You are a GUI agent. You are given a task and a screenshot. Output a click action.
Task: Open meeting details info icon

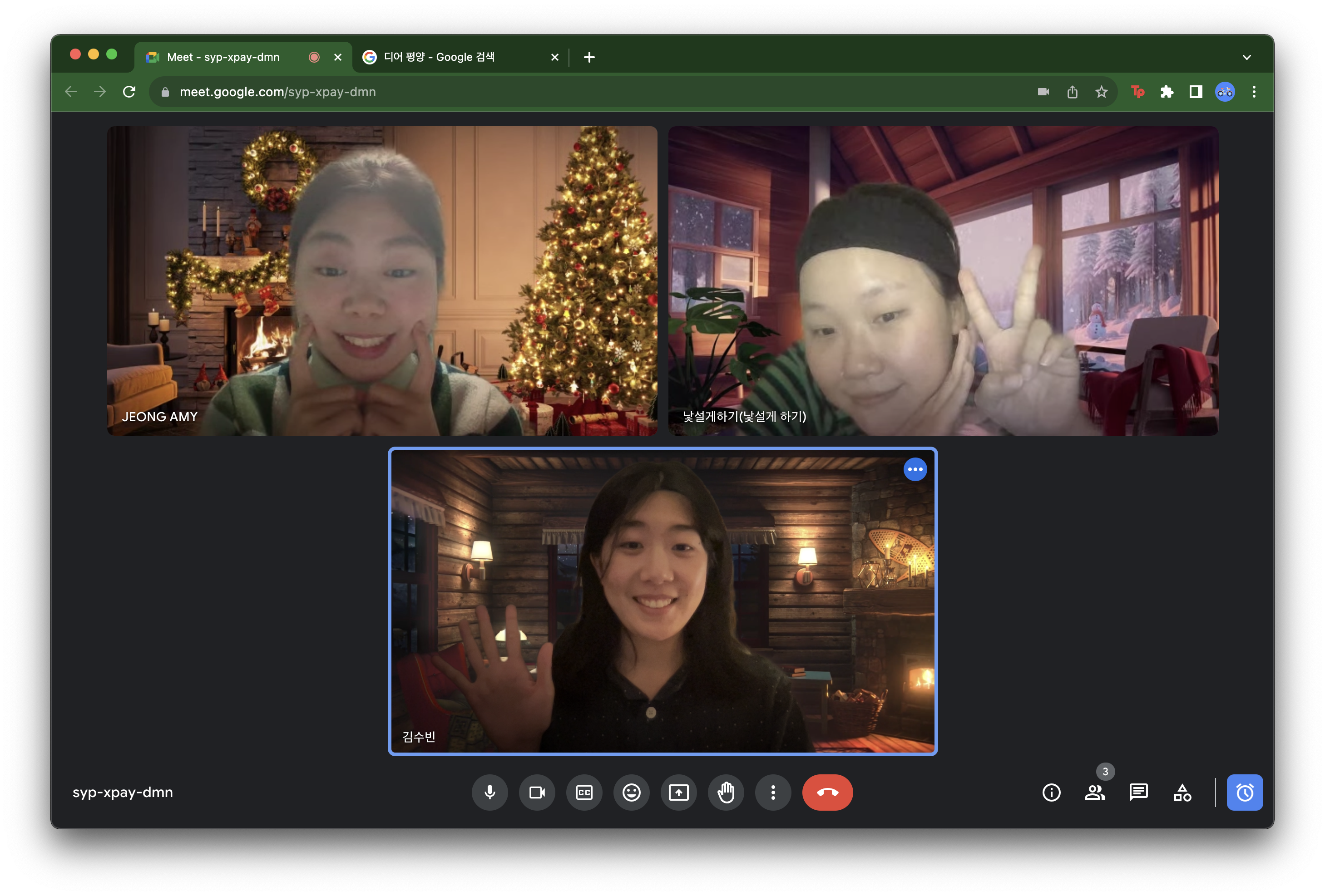coord(1051,792)
